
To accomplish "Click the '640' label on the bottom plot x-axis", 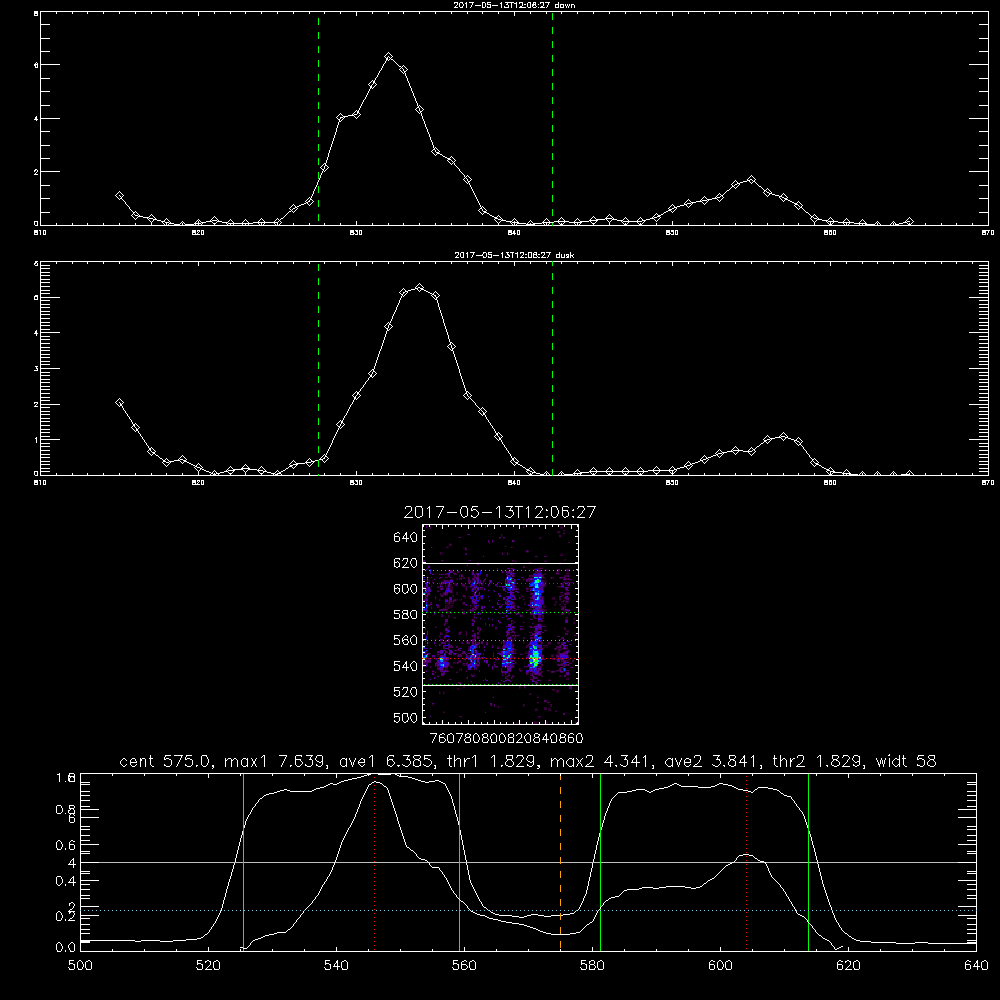I will click(x=976, y=966).
